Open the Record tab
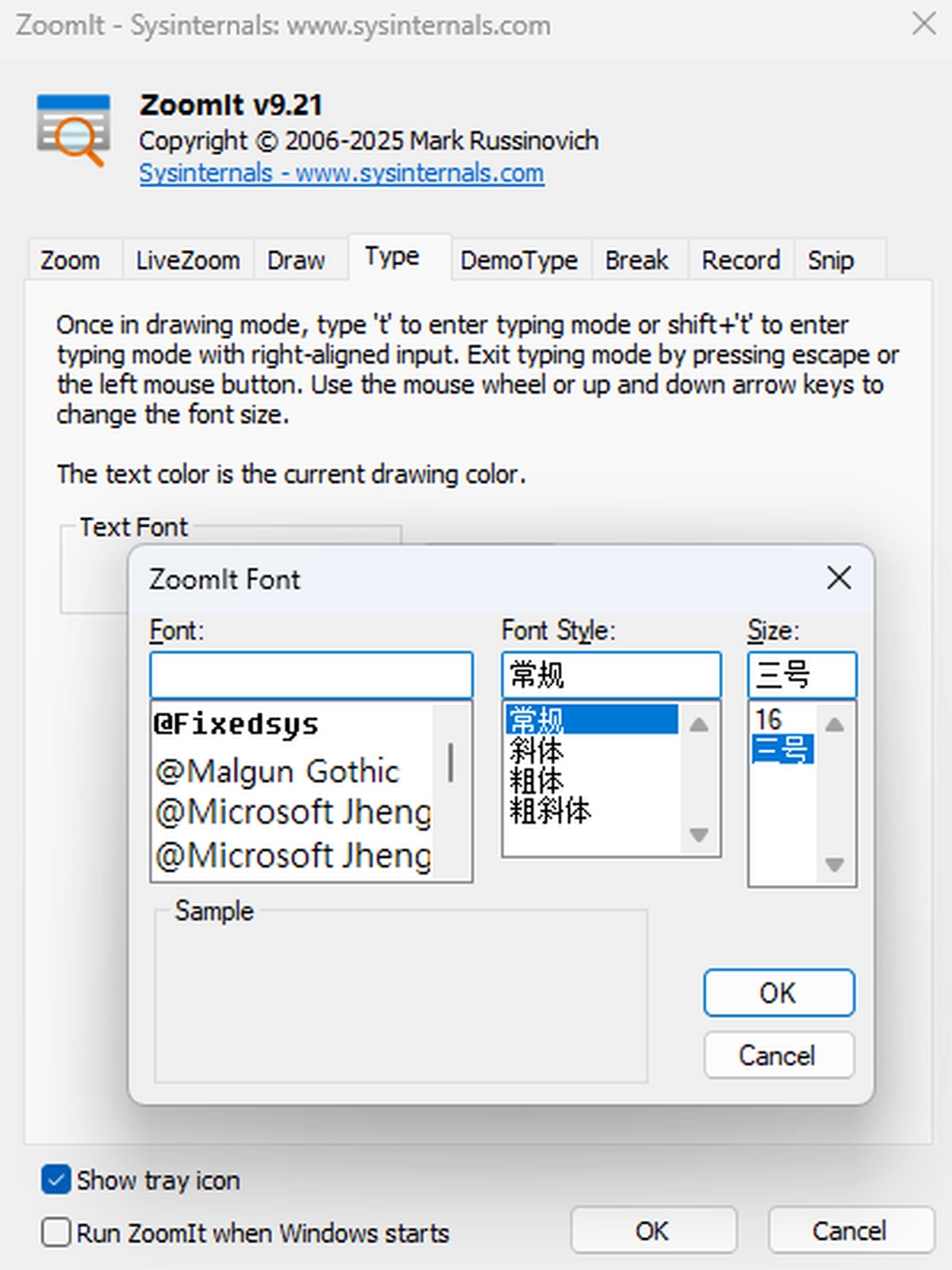952x1270 pixels. click(x=740, y=260)
